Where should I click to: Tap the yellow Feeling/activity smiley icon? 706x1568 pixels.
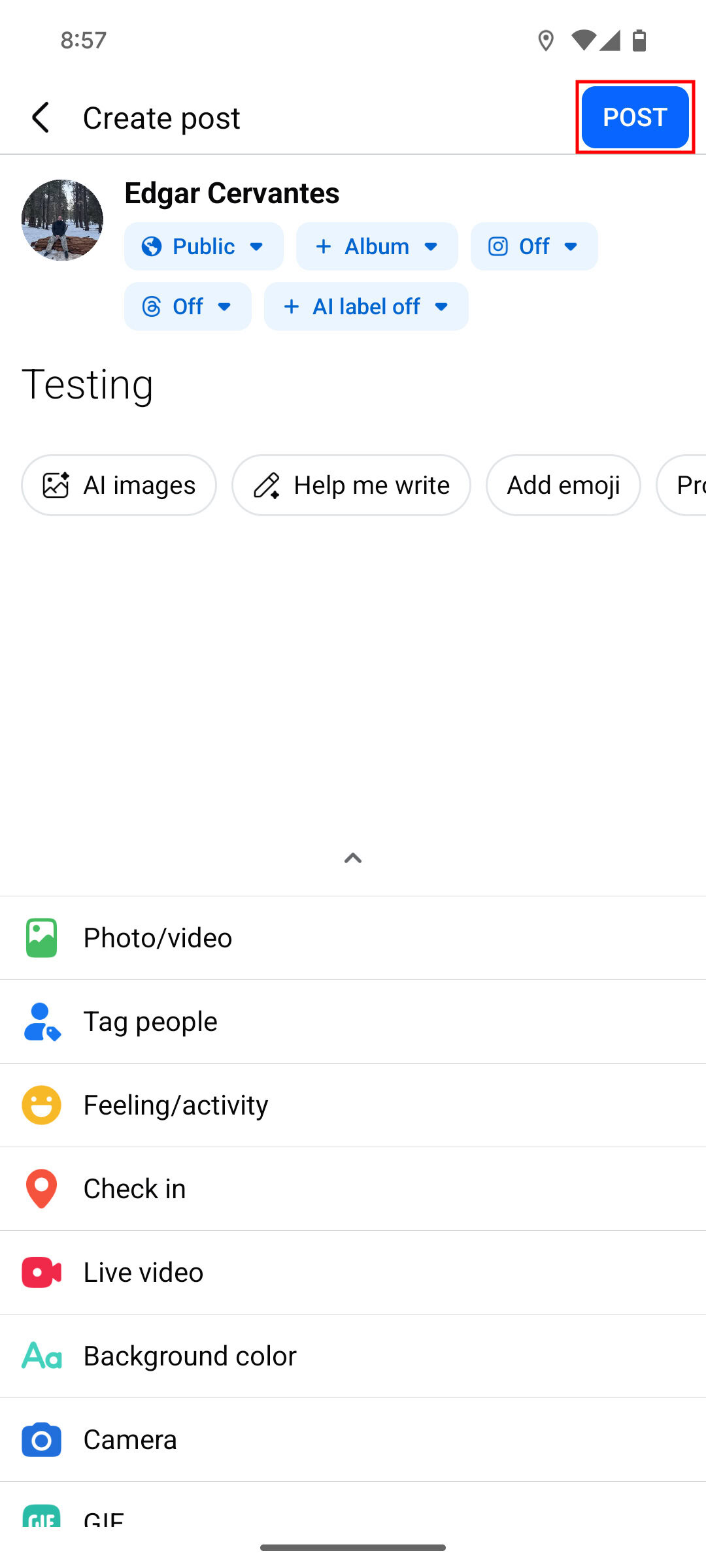(x=41, y=1105)
